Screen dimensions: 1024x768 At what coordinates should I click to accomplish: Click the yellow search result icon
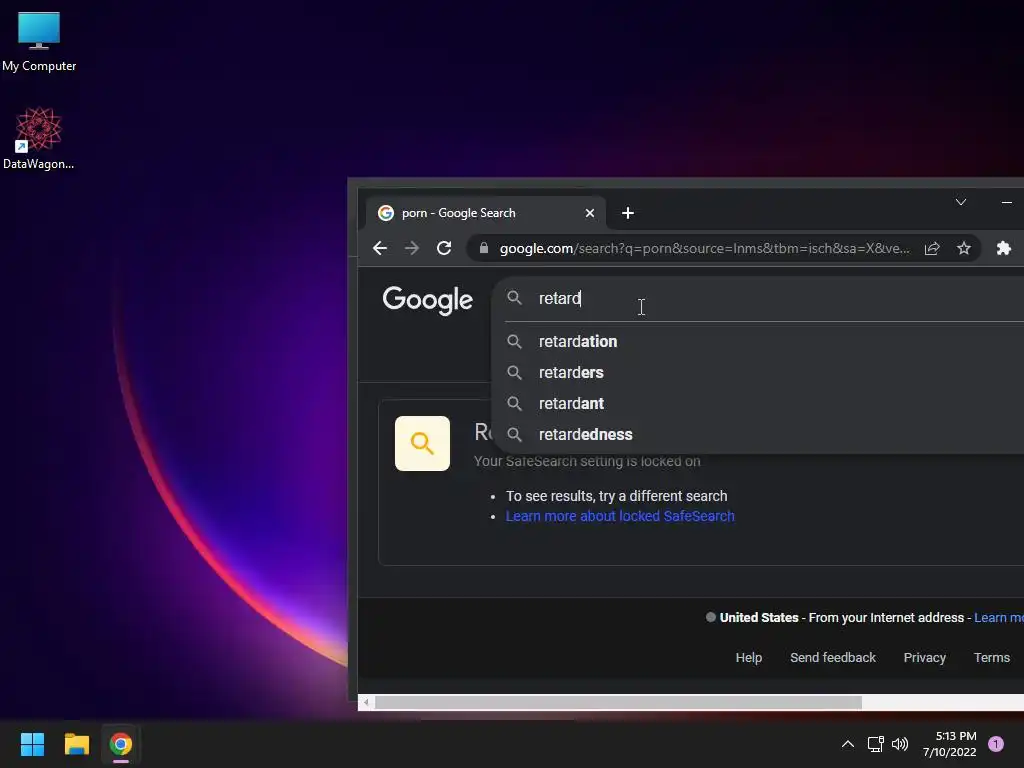[422, 443]
